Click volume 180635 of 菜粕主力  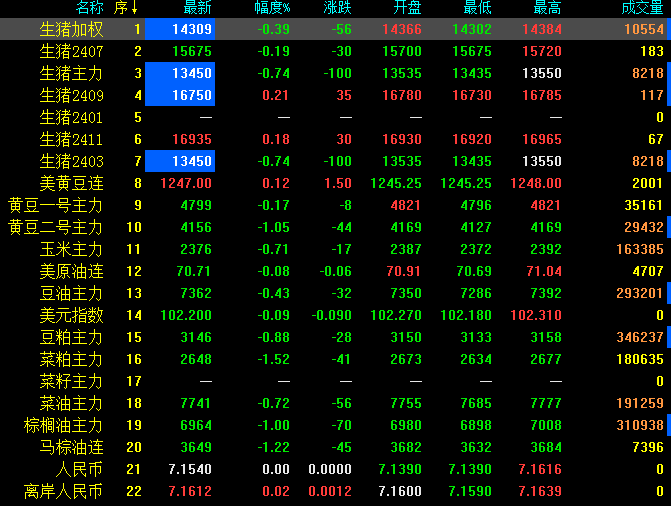(640, 360)
